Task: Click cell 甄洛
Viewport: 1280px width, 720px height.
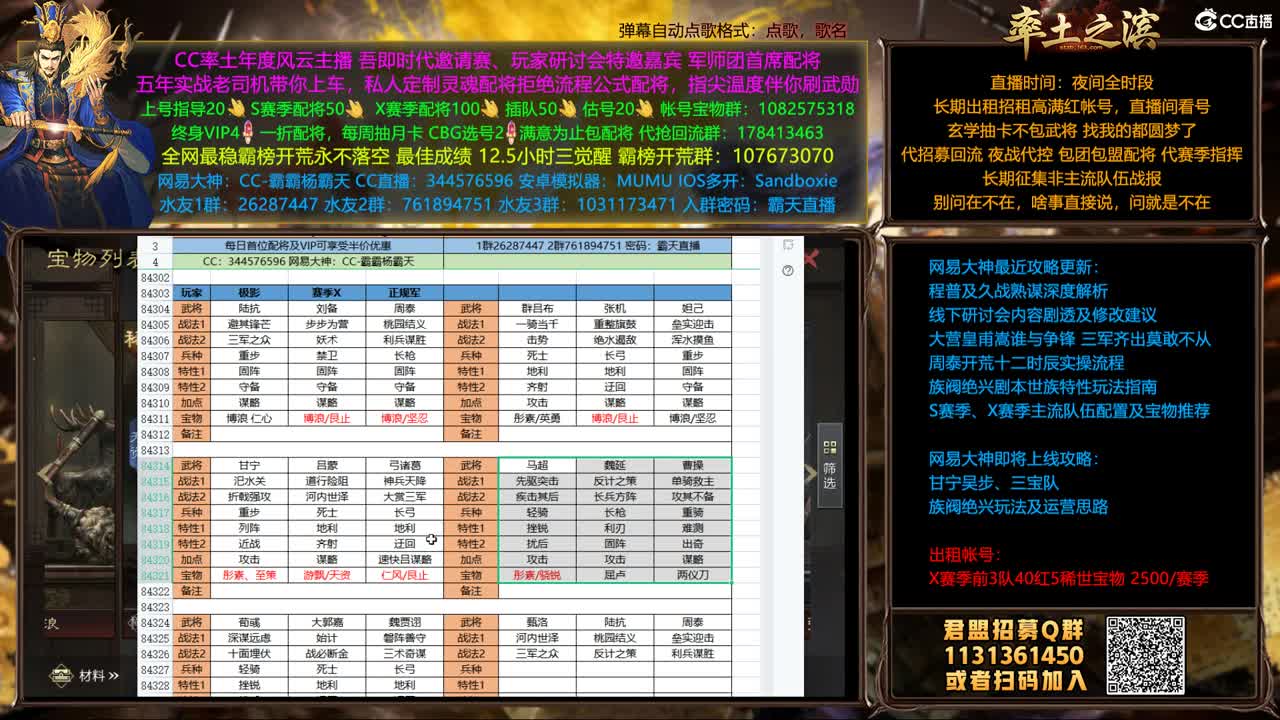Action: point(537,623)
